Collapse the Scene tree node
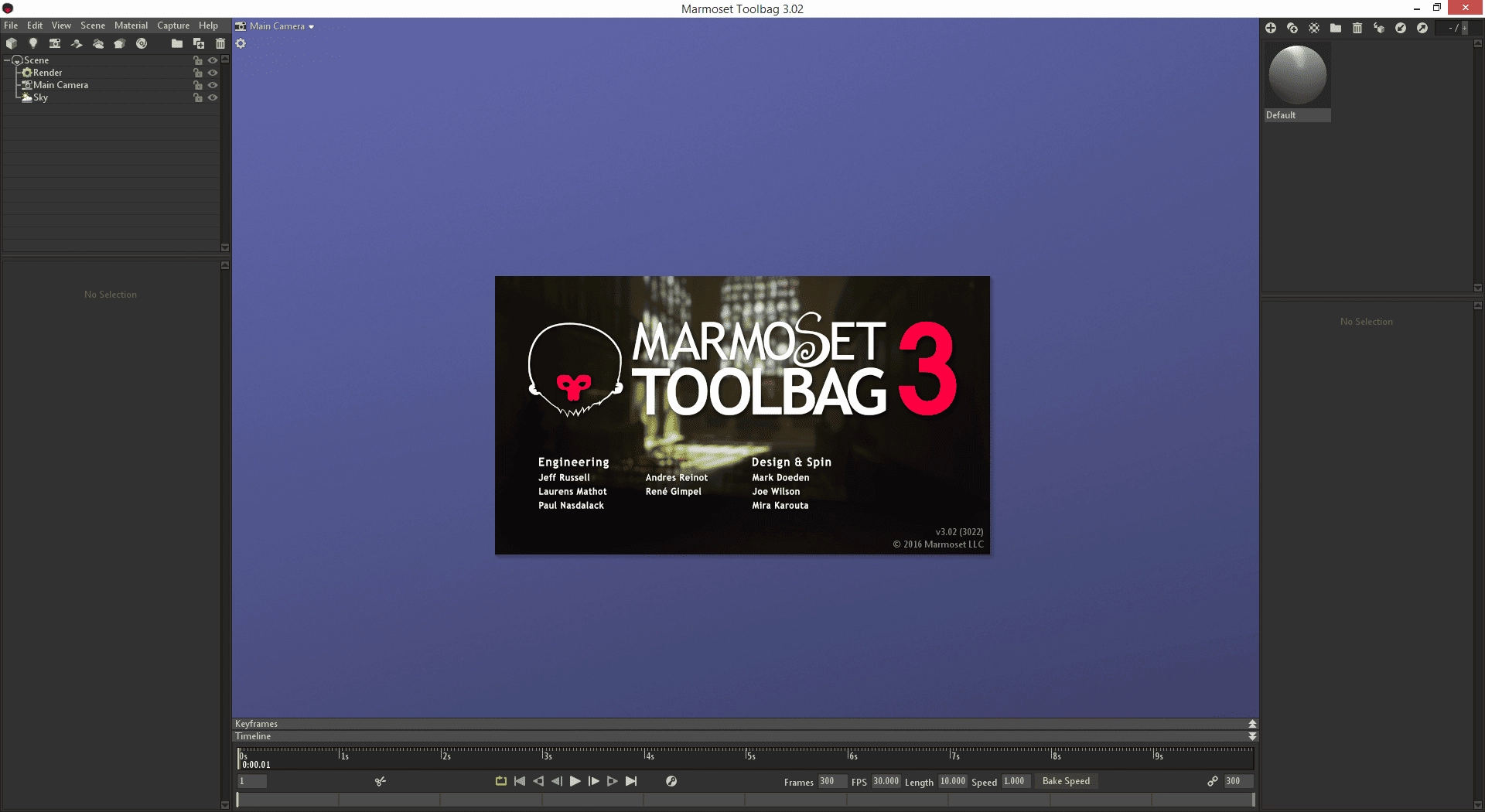This screenshot has height=812, width=1485. (7, 60)
